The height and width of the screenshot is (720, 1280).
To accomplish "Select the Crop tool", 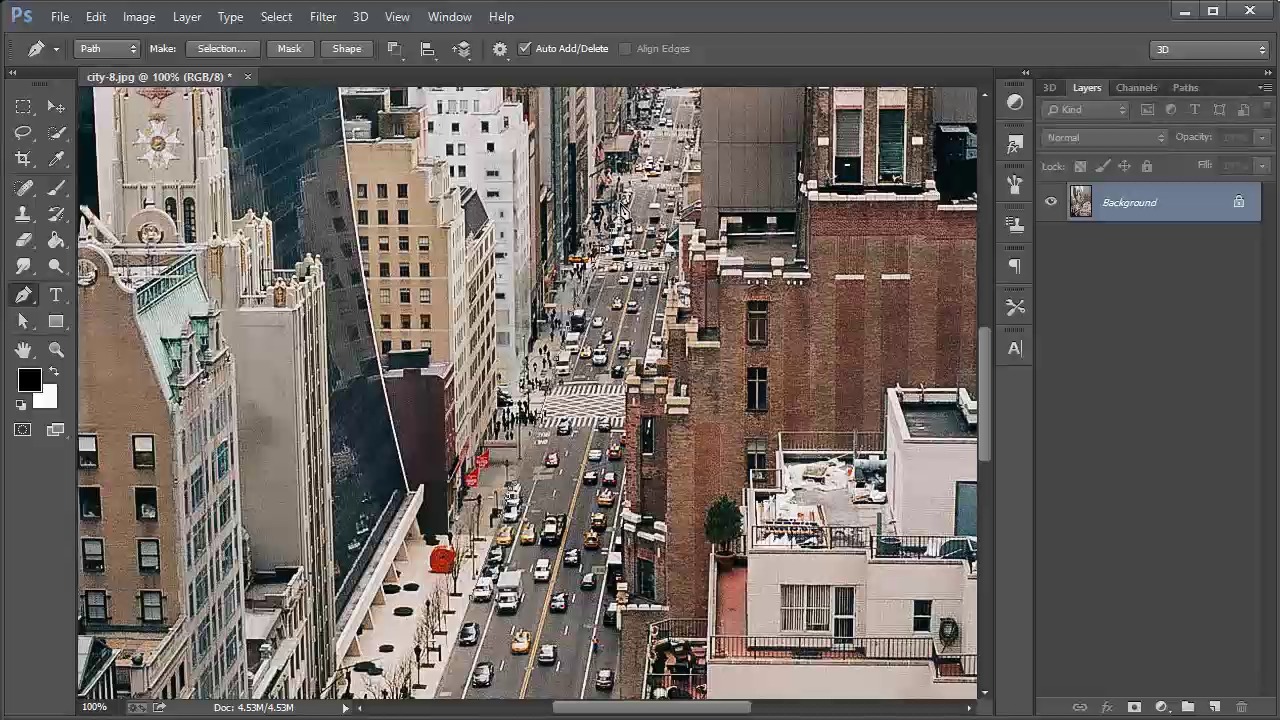I will (x=23, y=159).
